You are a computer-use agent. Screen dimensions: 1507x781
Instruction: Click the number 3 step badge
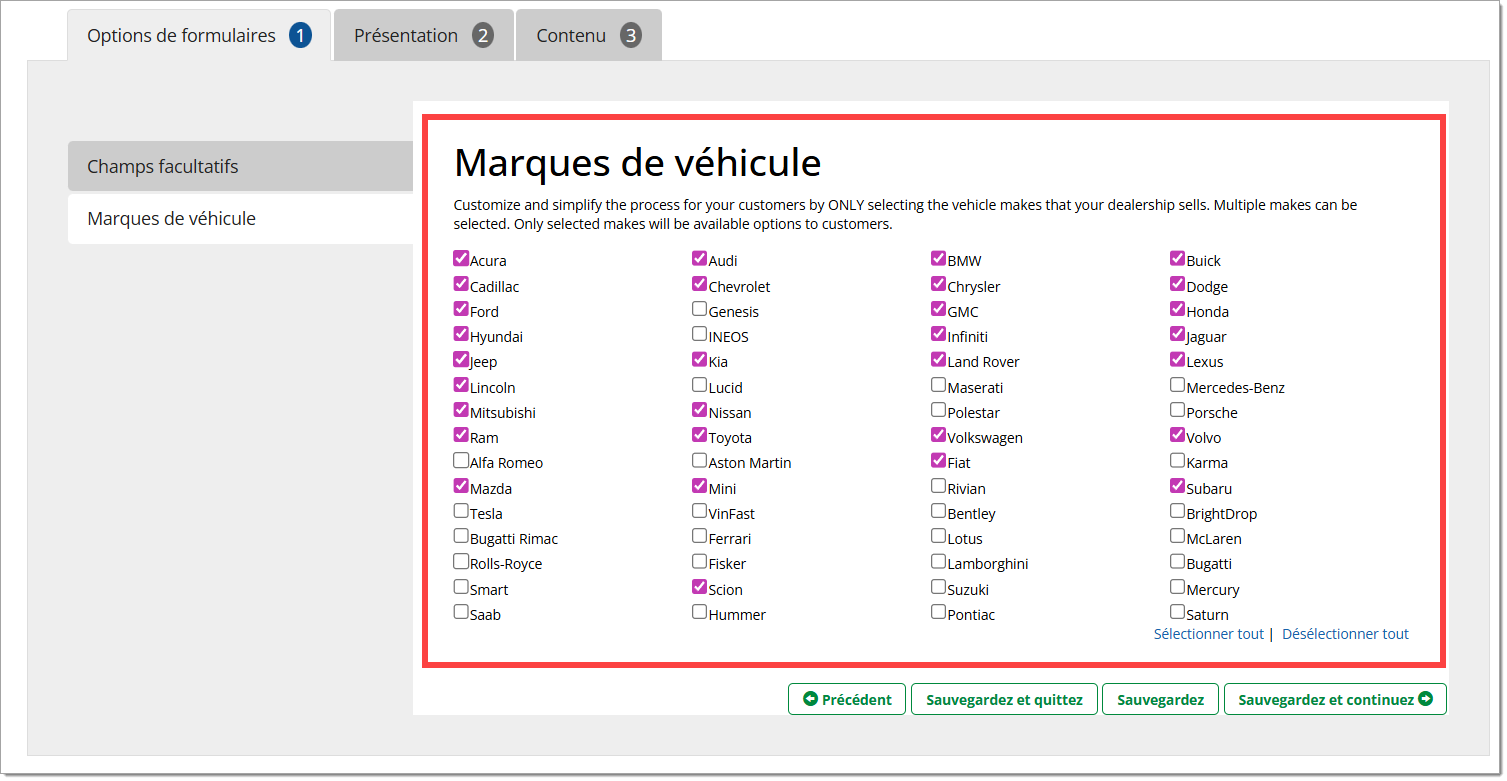[630, 36]
